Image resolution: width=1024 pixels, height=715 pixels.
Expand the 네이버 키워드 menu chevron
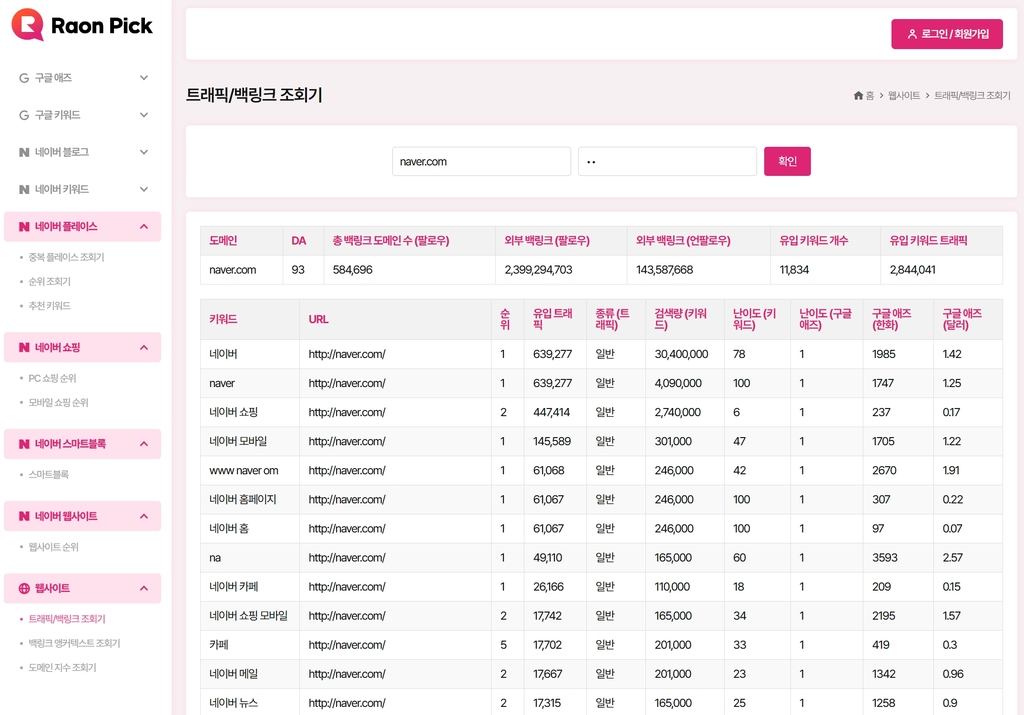(144, 189)
